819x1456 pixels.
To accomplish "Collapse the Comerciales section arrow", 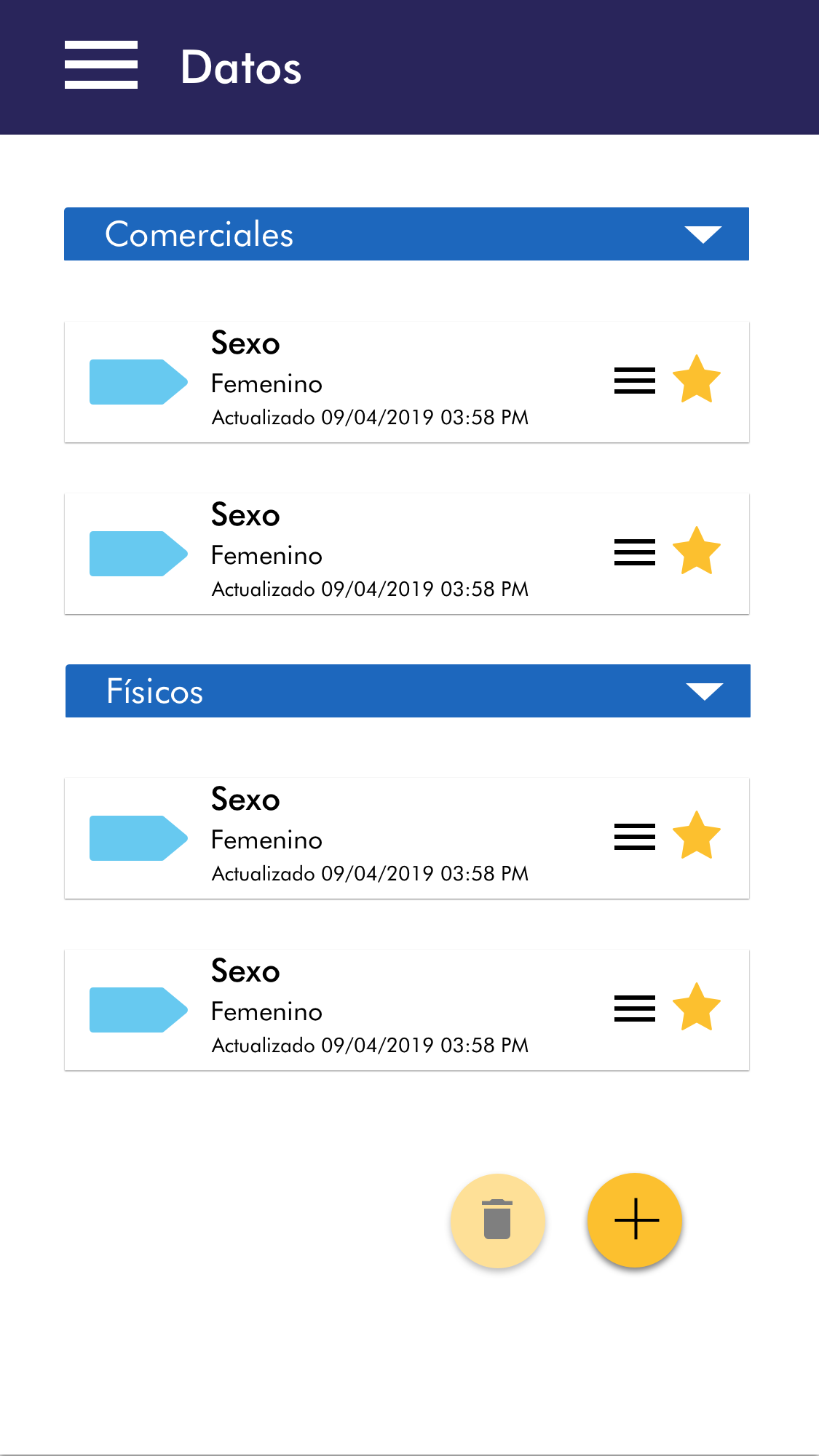I will pyautogui.click(x=703, y=234).
